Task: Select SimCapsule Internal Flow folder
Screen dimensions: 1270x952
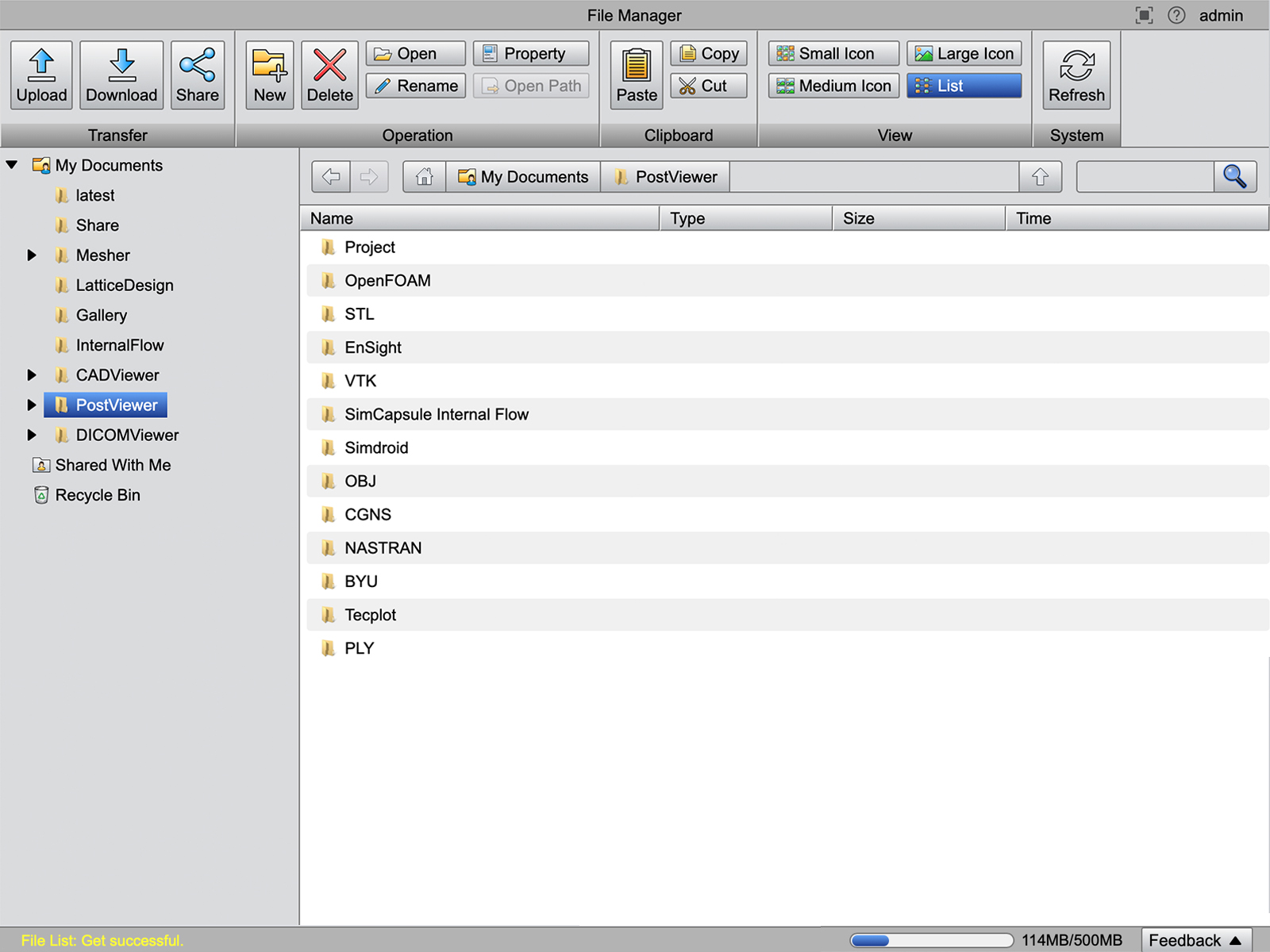Action: [787, 414]
